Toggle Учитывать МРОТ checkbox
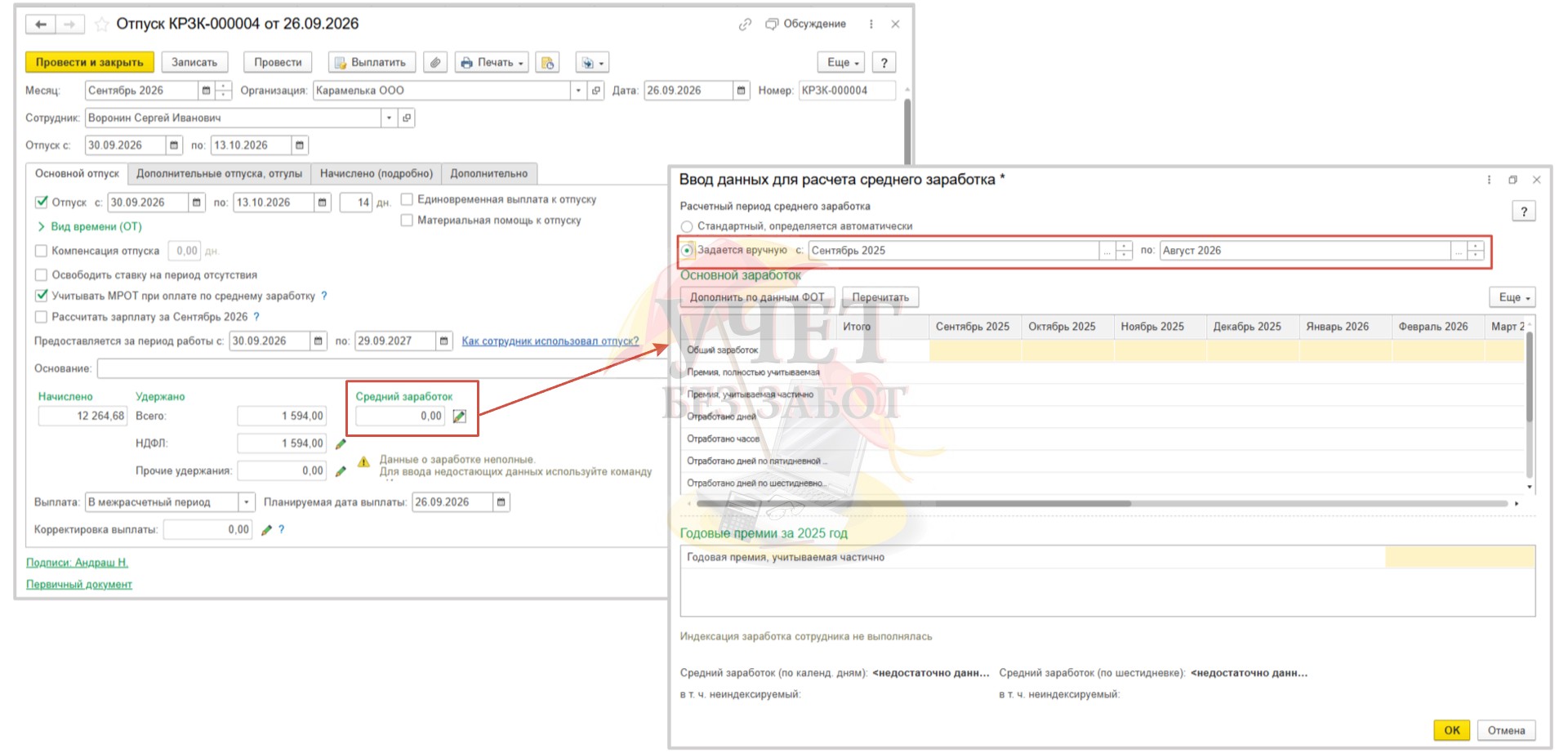Image resolution: width=1568 pixels, height=753 pixels. pyautogui.click(x=42, y=296)
